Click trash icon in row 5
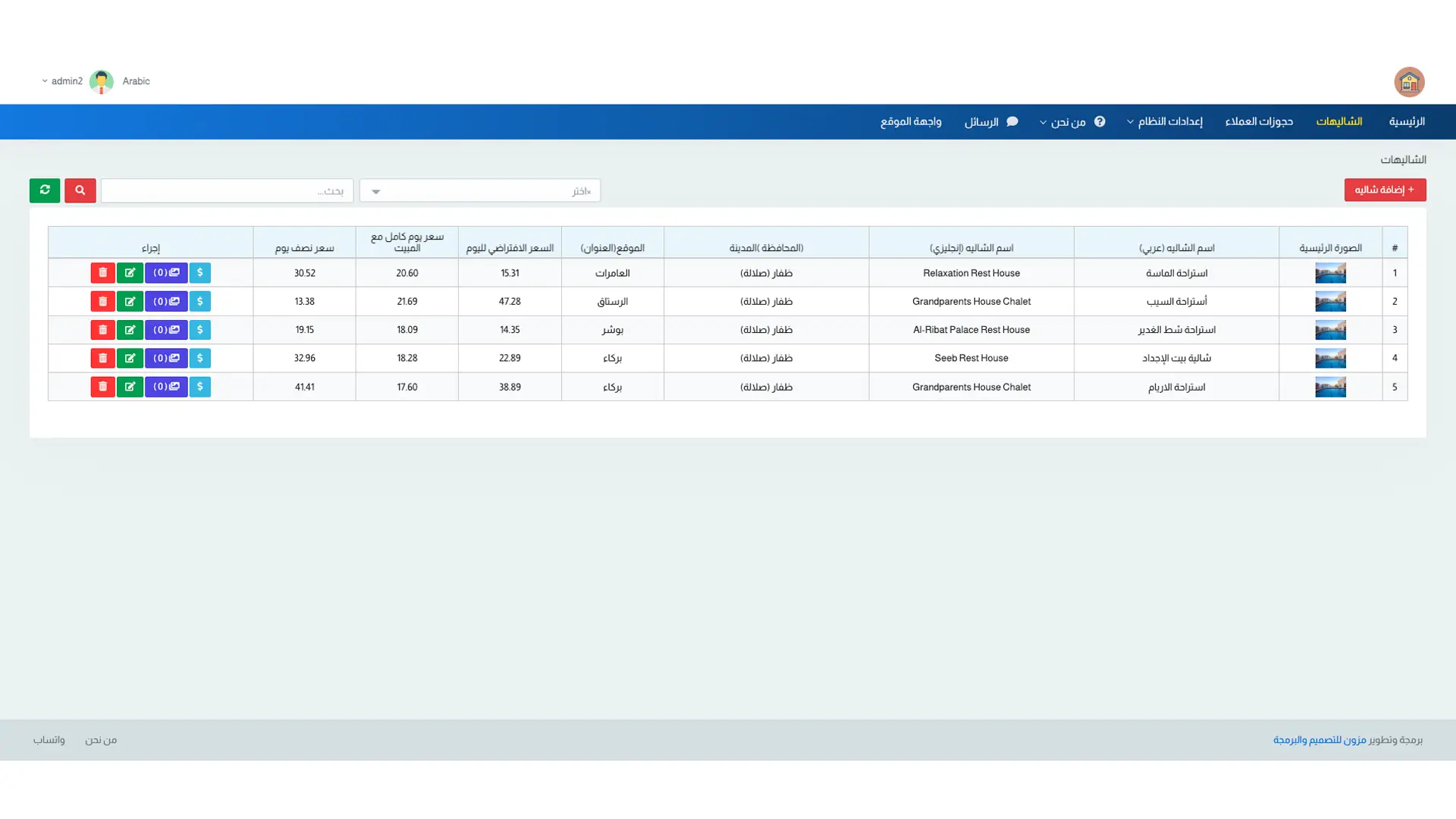 (102, 387)
